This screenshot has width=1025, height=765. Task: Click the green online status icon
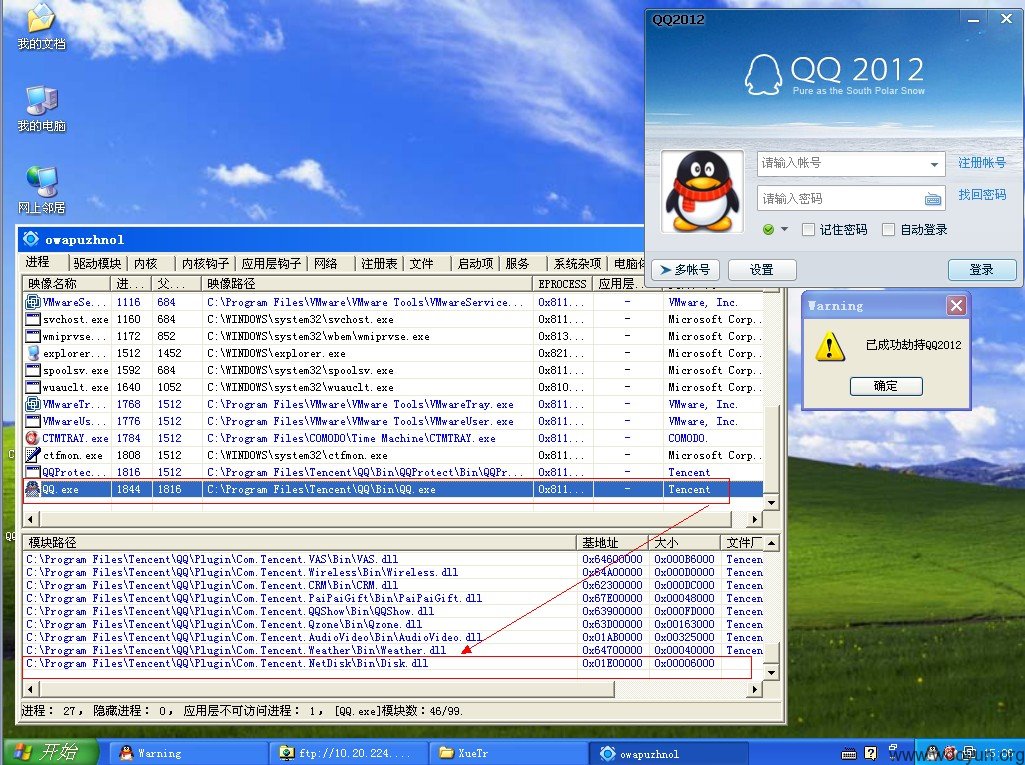769,230
